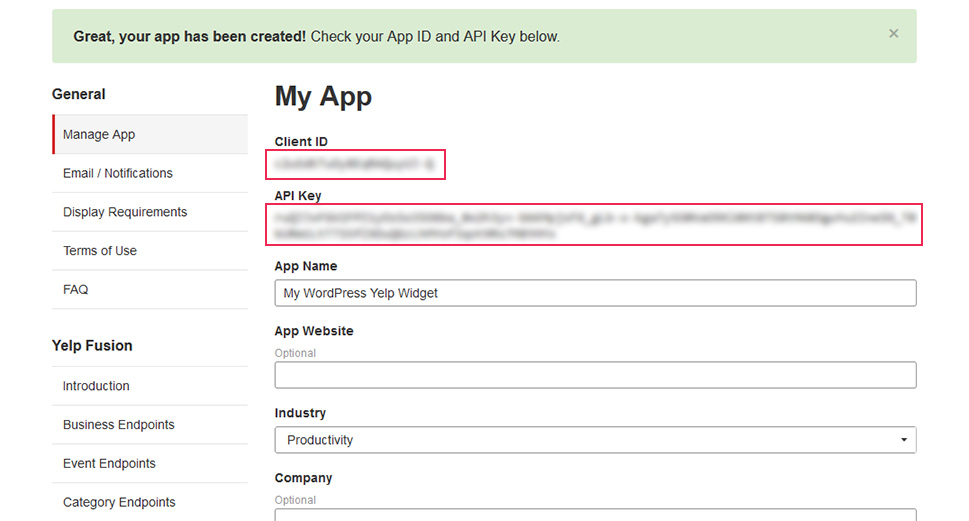Screen dimensions: 969x521
Task: Click the App Name input field
Action: 595,293
